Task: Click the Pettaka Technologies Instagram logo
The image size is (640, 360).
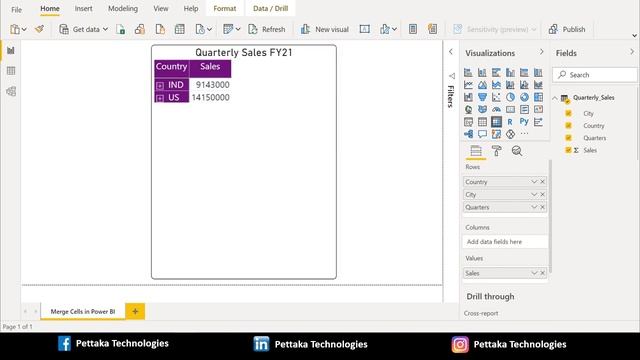Action: pyautogui.click(x=460, y=344)
